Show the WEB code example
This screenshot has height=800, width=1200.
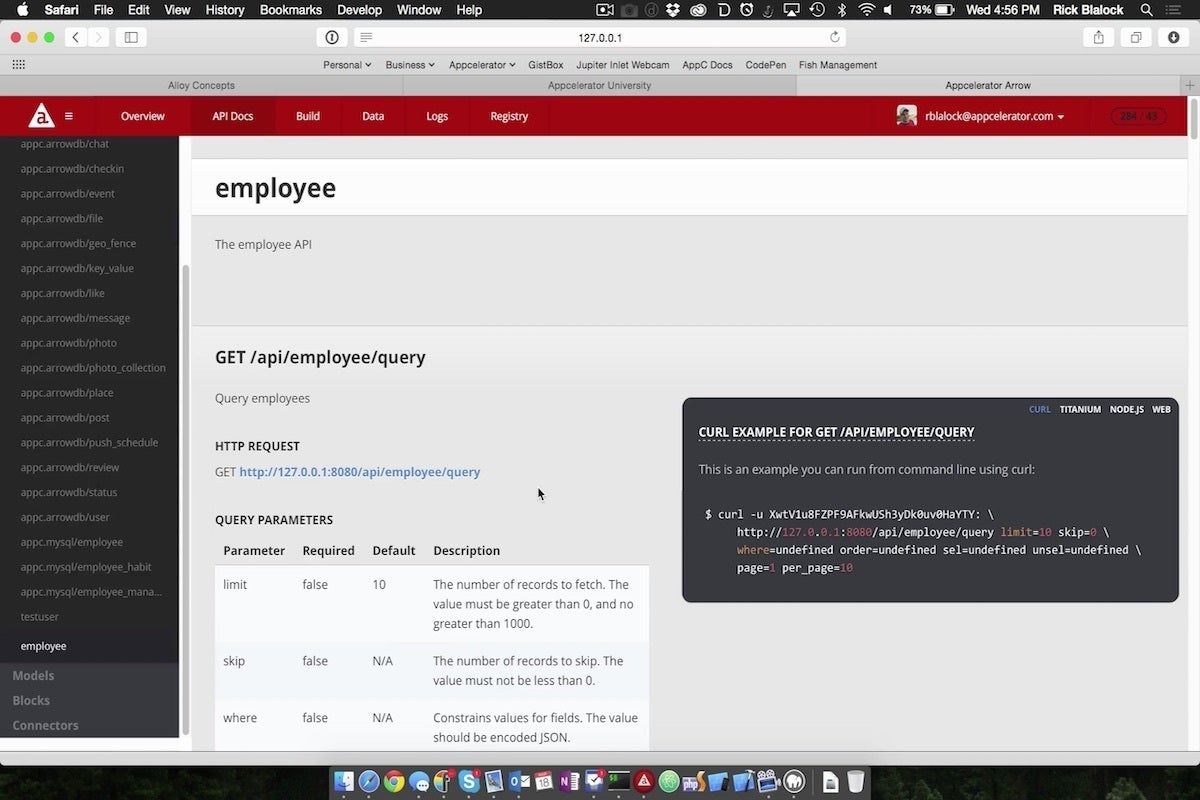[1161, 409]
